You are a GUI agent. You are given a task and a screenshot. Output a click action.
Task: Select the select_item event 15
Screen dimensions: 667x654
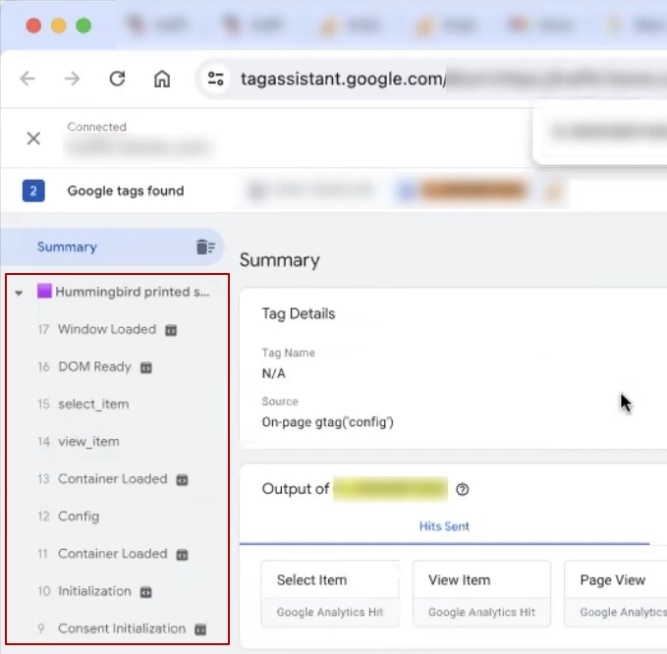click(x=93, y=404)
